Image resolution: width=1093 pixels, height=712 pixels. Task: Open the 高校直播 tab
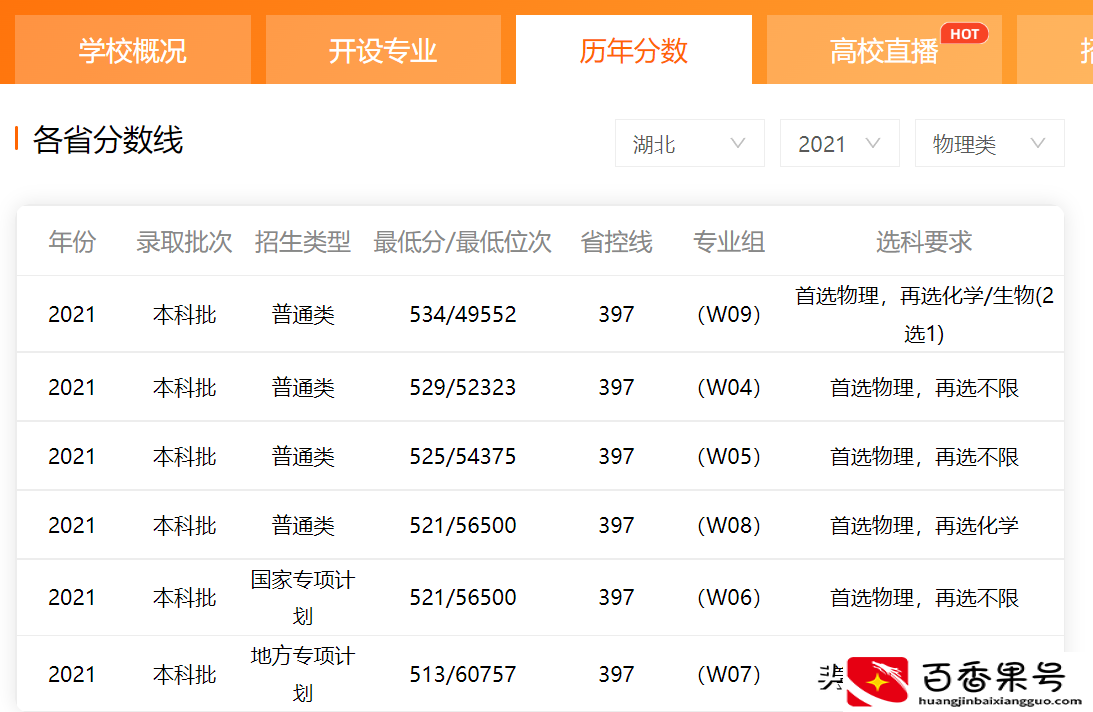(884, 50)
